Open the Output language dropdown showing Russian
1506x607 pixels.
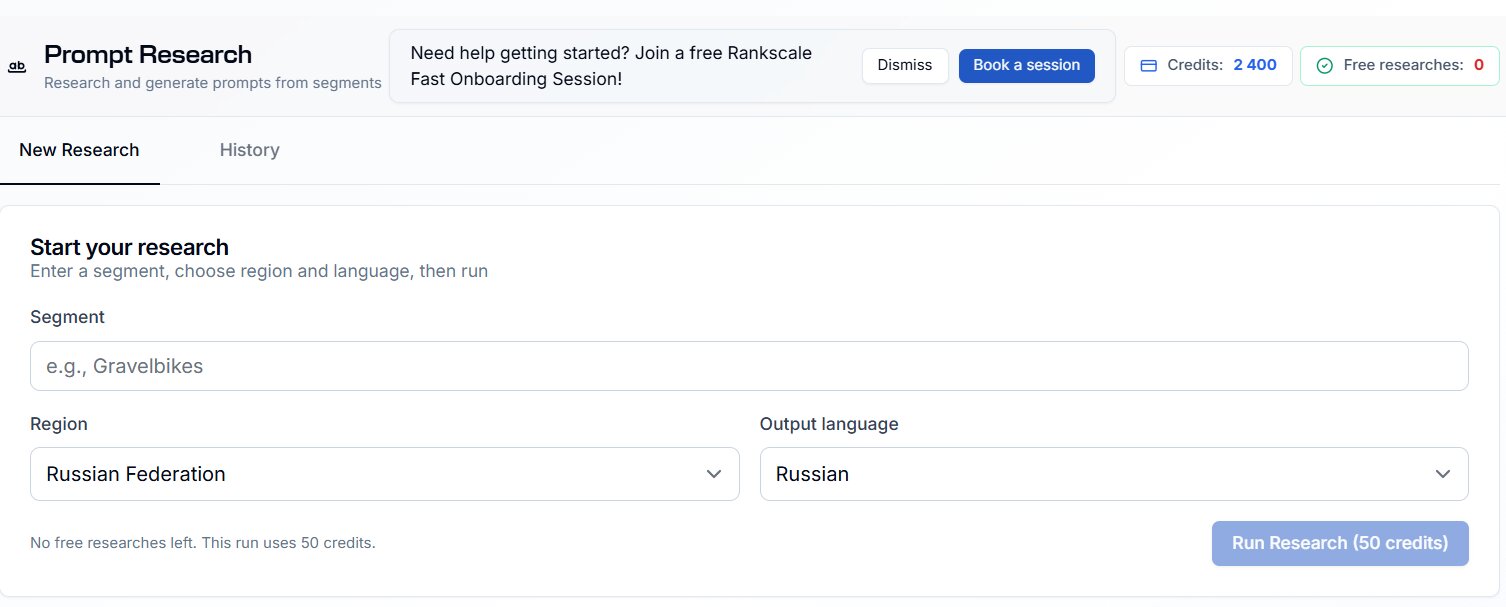(x=1114, y=474)
